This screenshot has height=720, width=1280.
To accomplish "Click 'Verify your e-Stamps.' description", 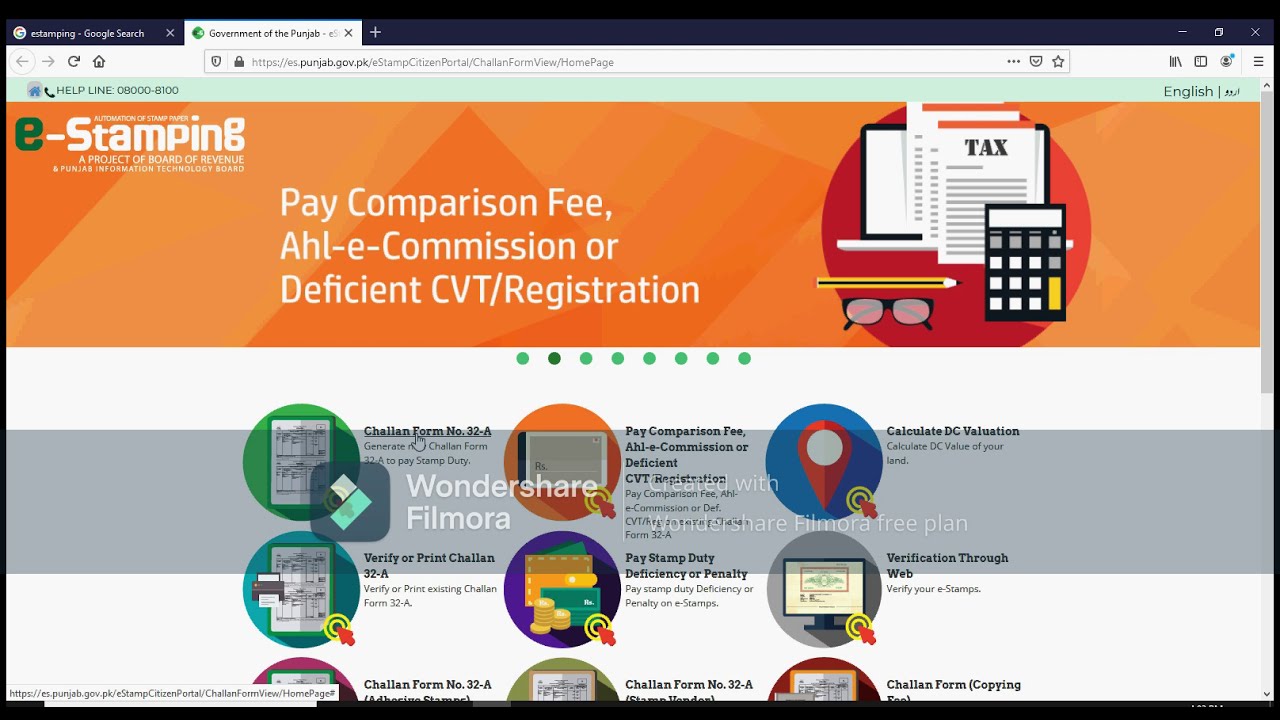I will 933,589.
